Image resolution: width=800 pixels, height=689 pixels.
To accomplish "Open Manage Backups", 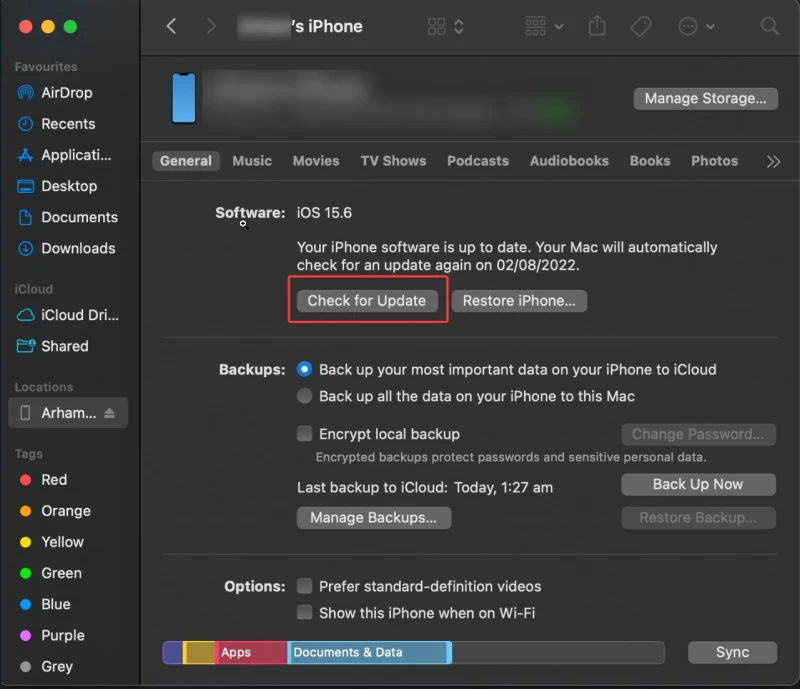I will pyautogui.click(x=373, y=518).
